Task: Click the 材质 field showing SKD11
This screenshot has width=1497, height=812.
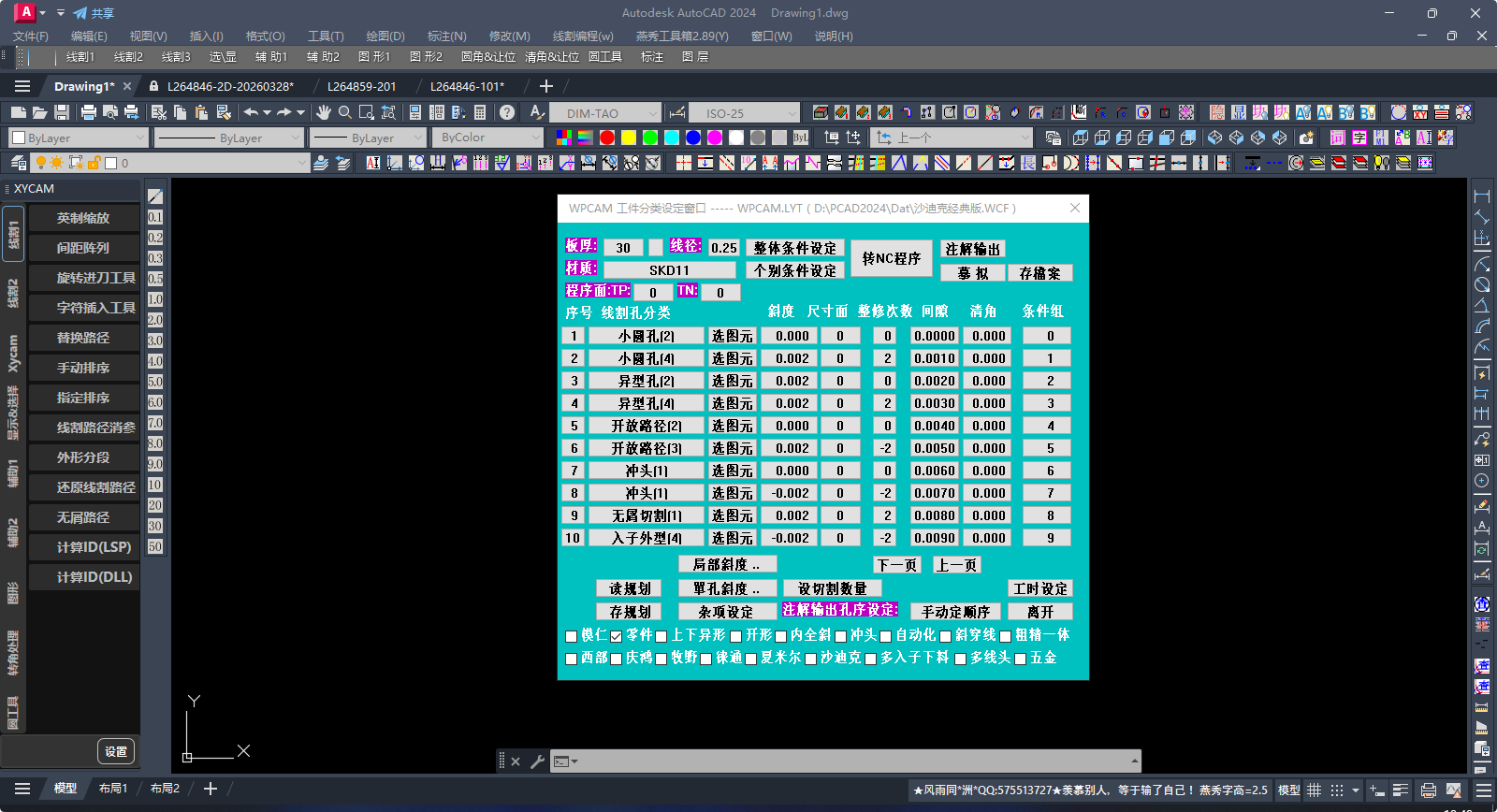Action: [670, 270]
